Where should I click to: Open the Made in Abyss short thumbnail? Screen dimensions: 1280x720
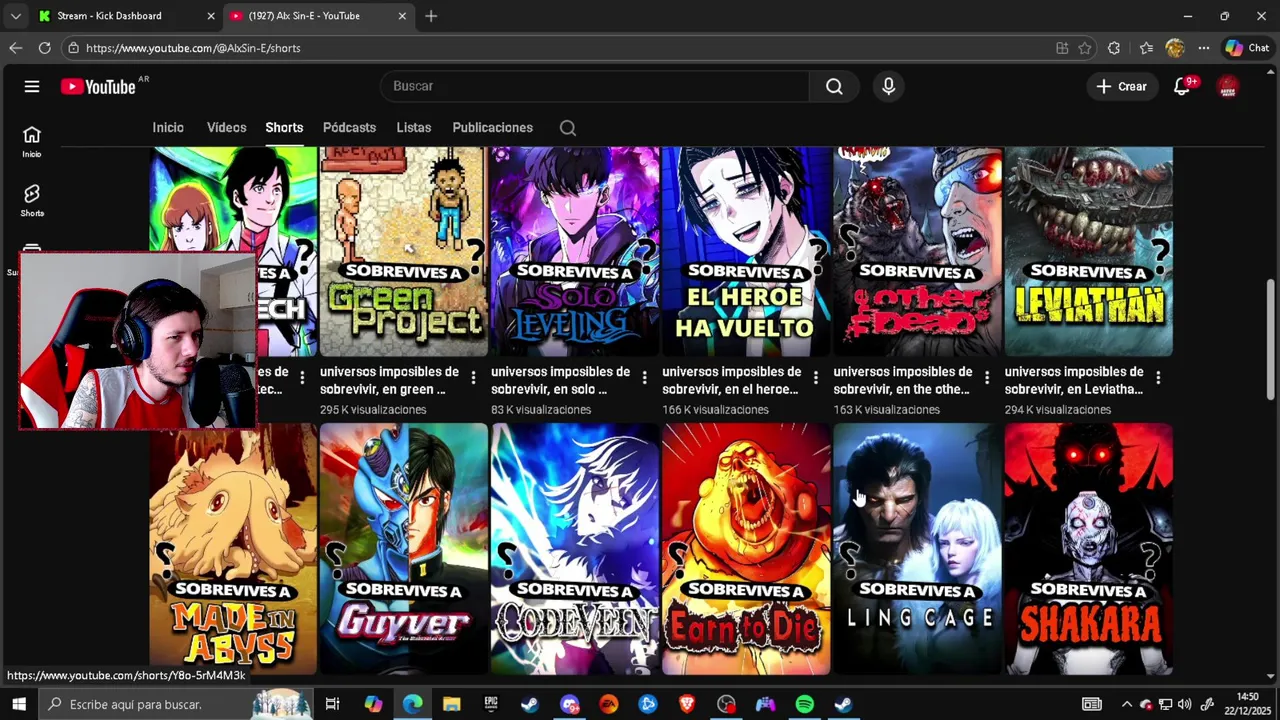[x=233, y=549]
